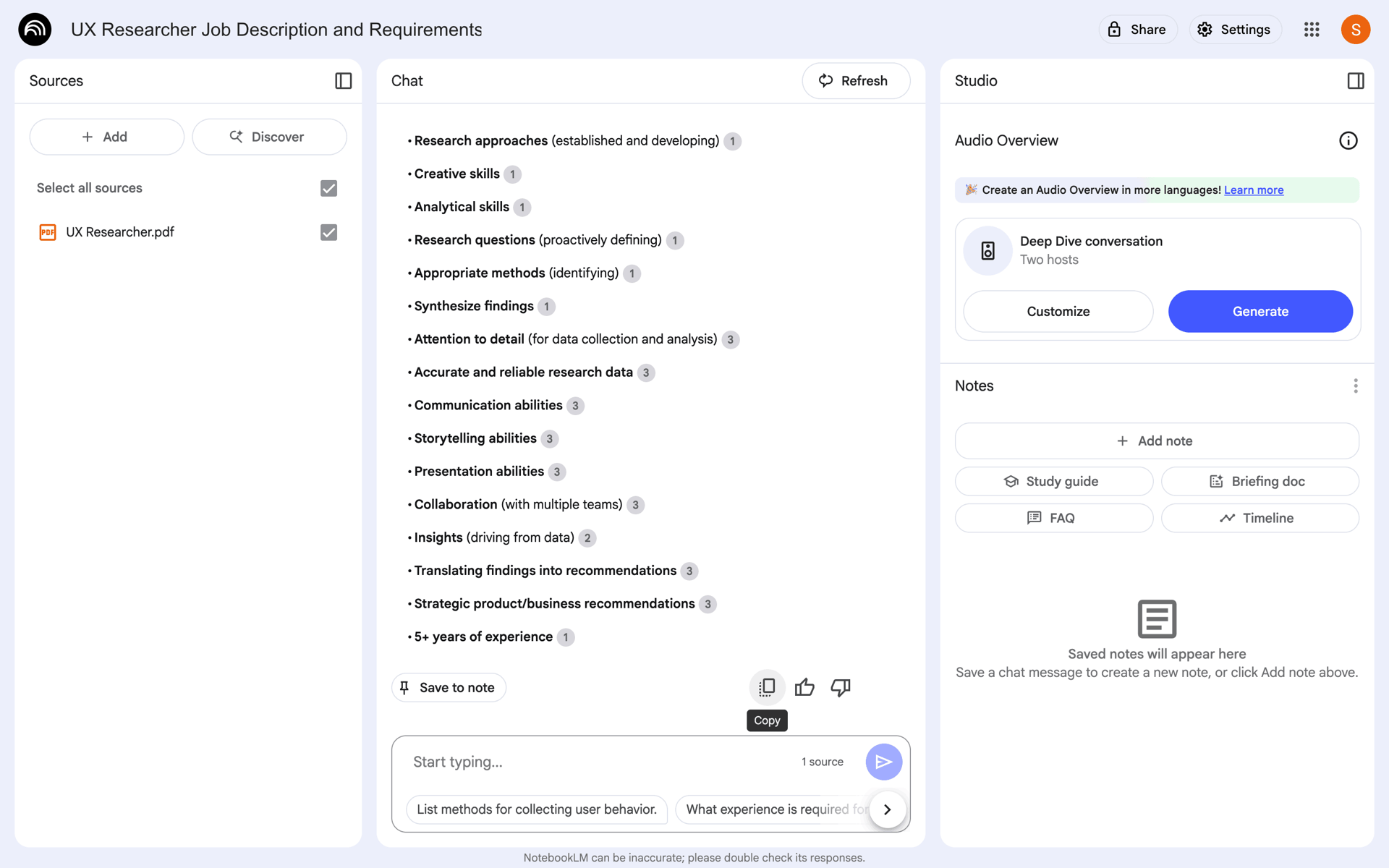Open citation 3 for Attention to detail
Image resolution: width=1389 pixels, height=868 pixels.
tap(731, 340)
